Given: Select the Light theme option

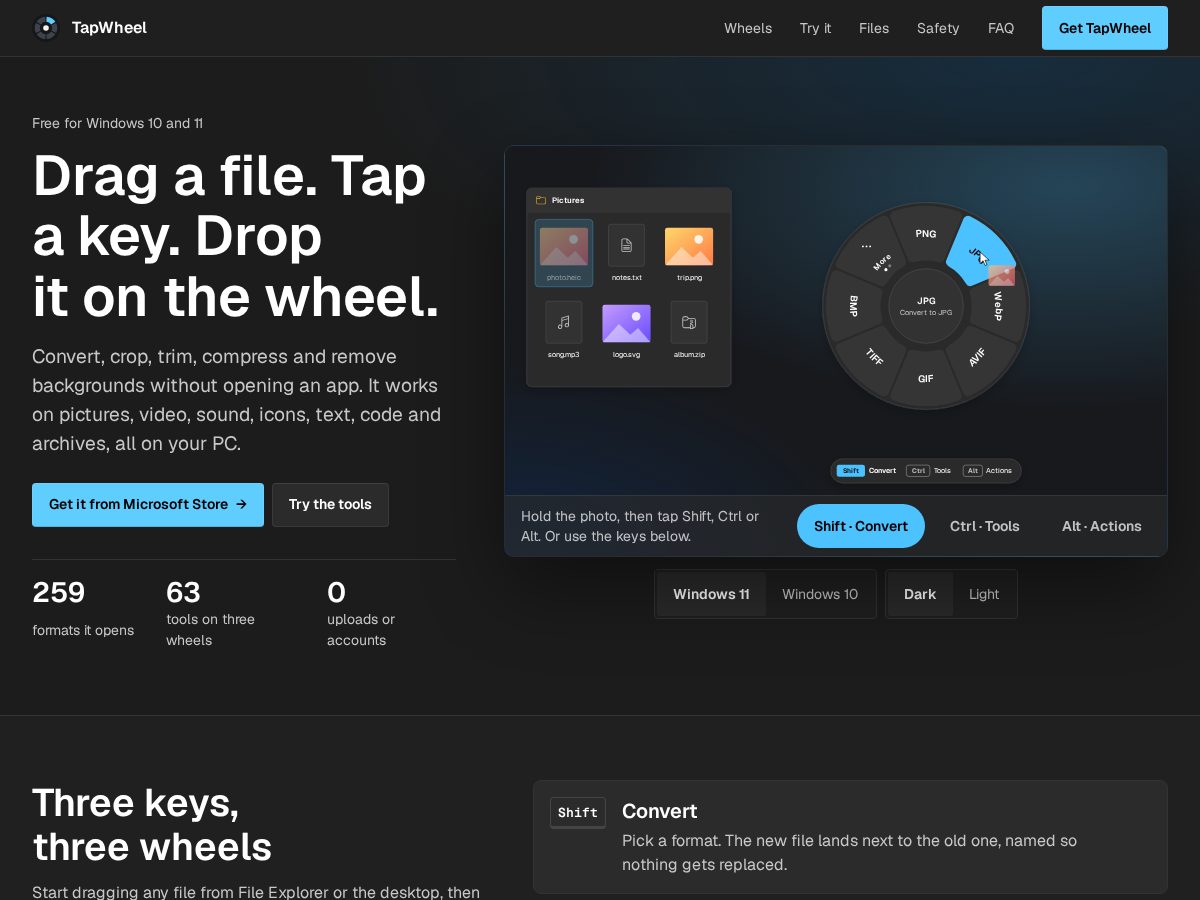Looking at the screenshot, I should coord(984,594).
